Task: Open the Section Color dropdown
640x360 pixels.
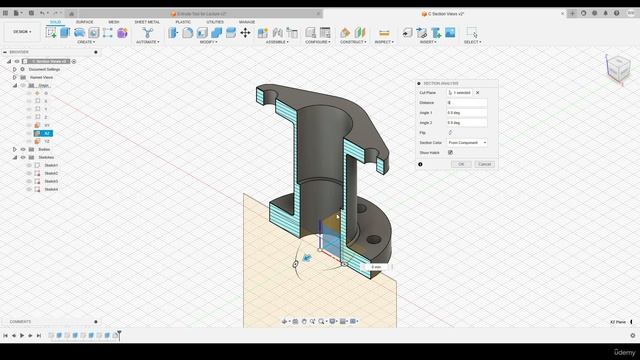Action: (467, 142)
